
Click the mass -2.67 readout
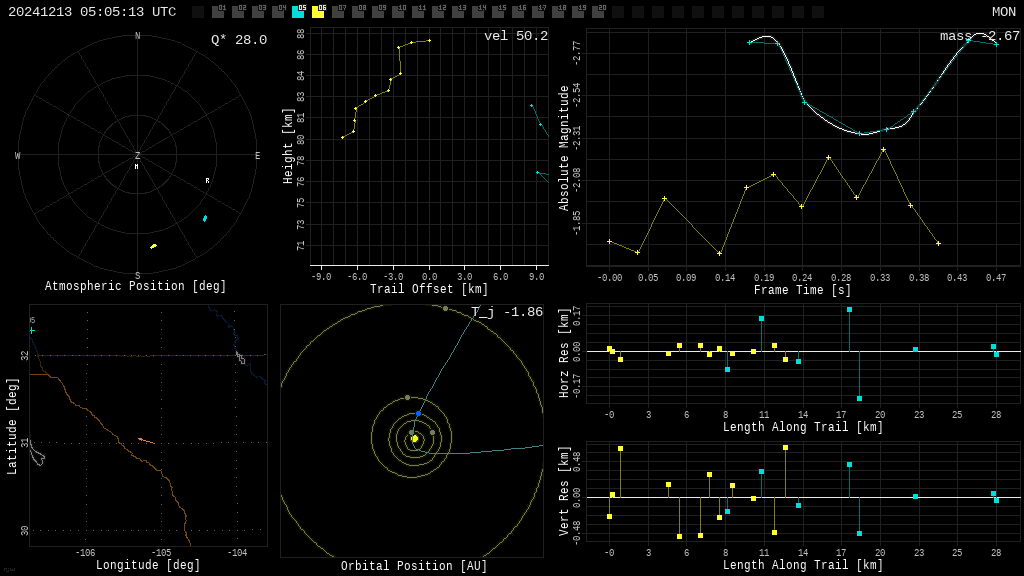point(979,36)
